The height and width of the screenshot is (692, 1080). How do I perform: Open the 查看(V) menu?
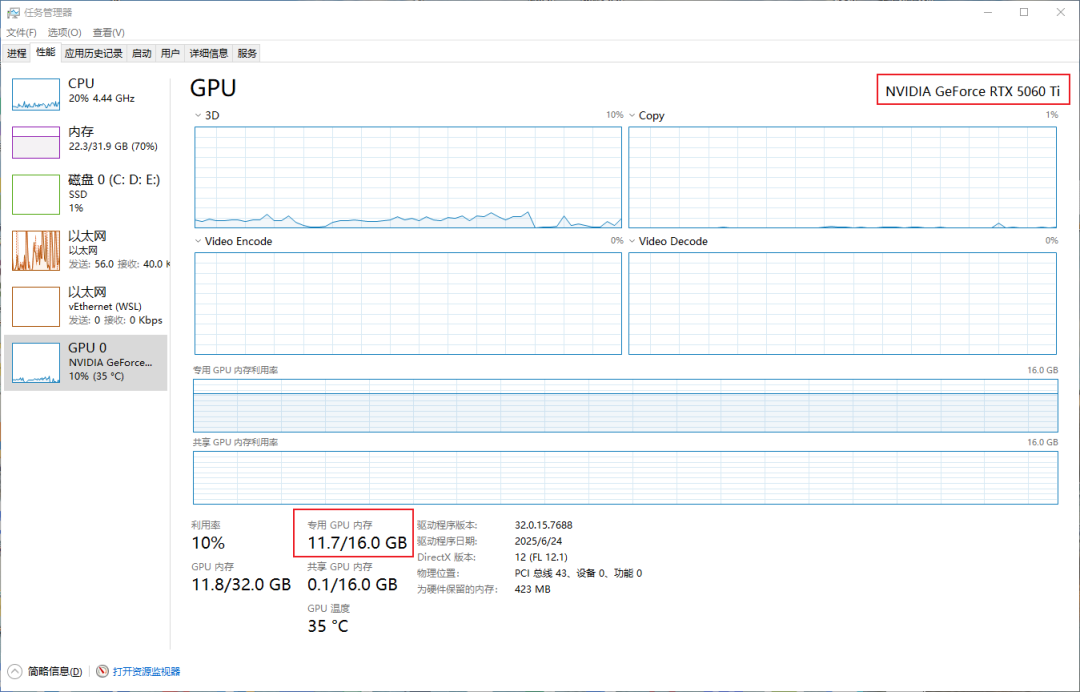click(107, 32)
